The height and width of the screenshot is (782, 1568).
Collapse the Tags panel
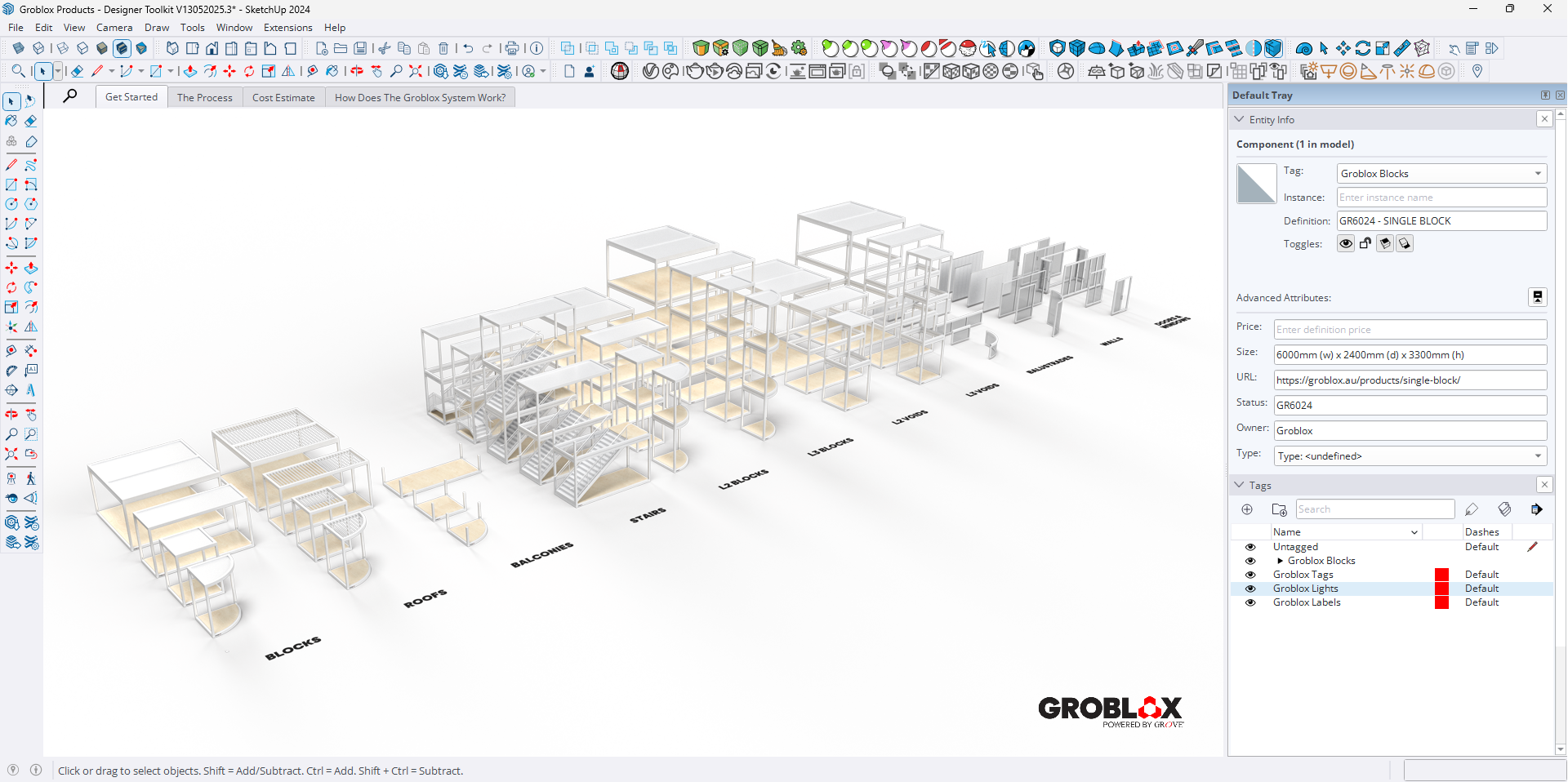[x=1240, y=485]
